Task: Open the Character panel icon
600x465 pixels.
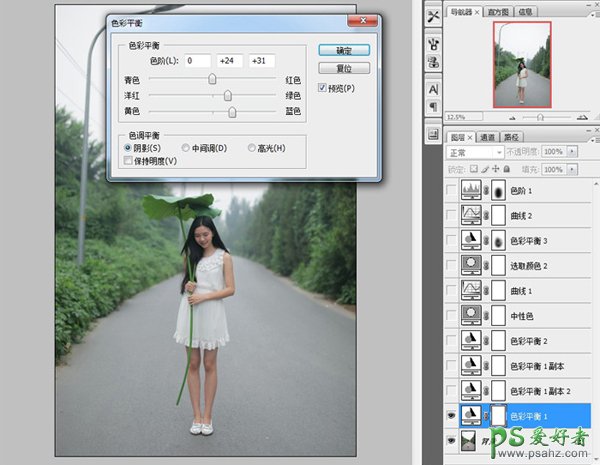Action: 434,89
